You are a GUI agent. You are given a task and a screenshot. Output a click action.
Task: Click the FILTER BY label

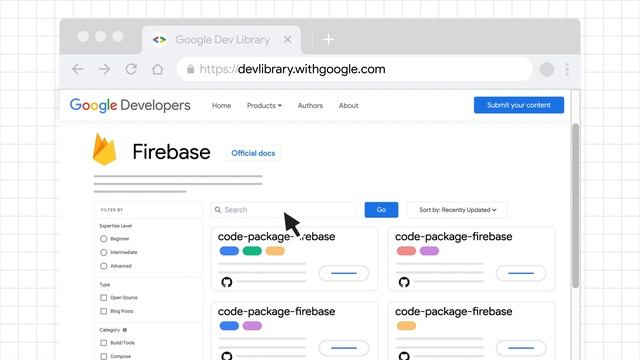tap(112, 210)
